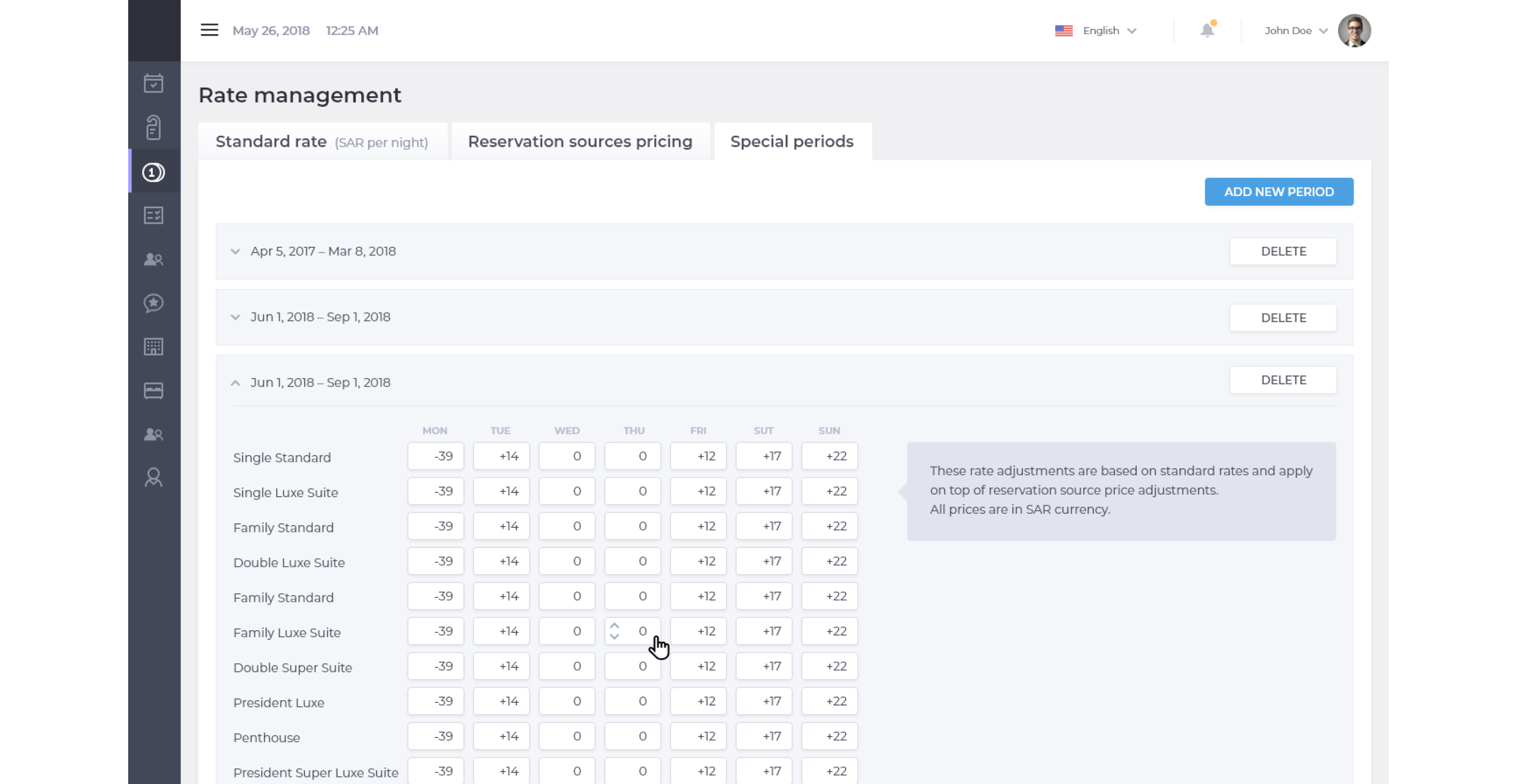This screenshot has width=1517, height=784.
Task: Click the 12:25 AM time text
Action: (x=351, y=30)
